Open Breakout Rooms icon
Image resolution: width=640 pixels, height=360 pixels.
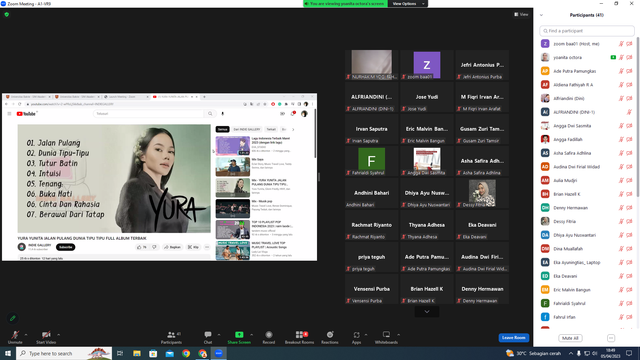[x=300, y=335]
